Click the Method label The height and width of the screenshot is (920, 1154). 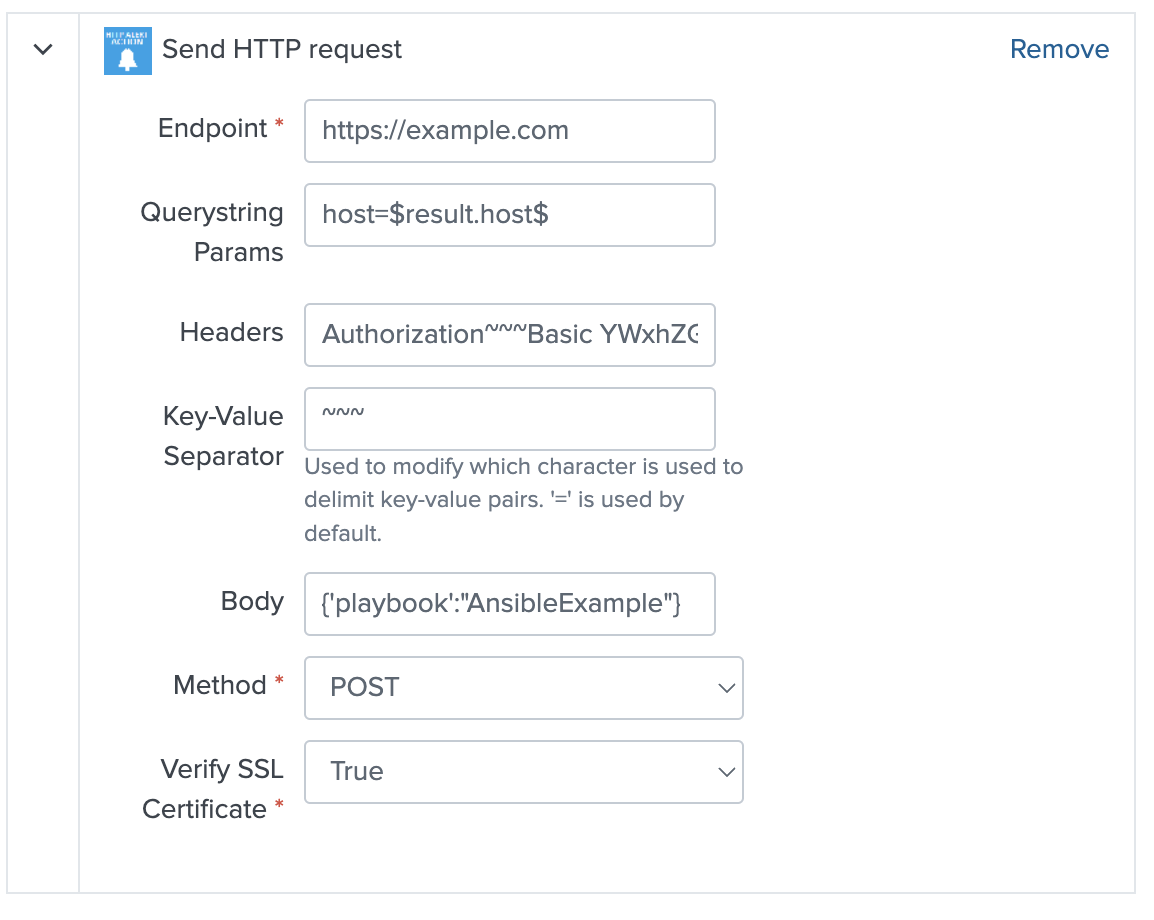(x=220, y=685)
